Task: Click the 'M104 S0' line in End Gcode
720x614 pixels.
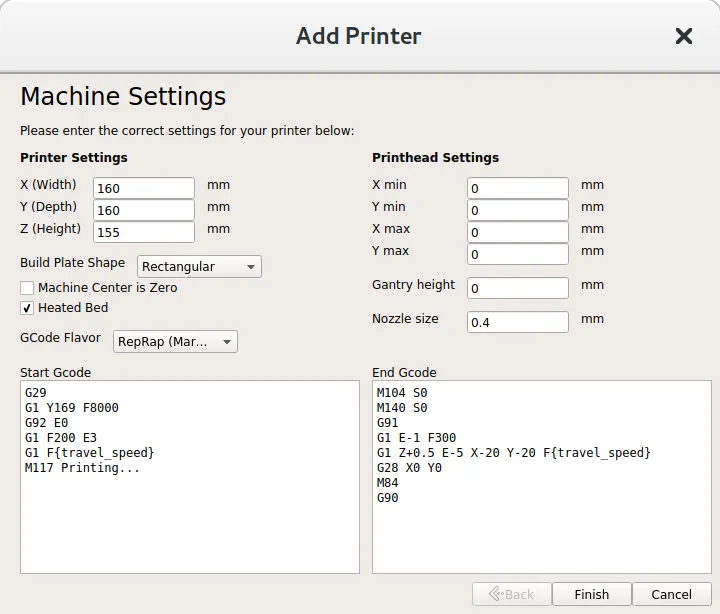Action: point(402,393)
